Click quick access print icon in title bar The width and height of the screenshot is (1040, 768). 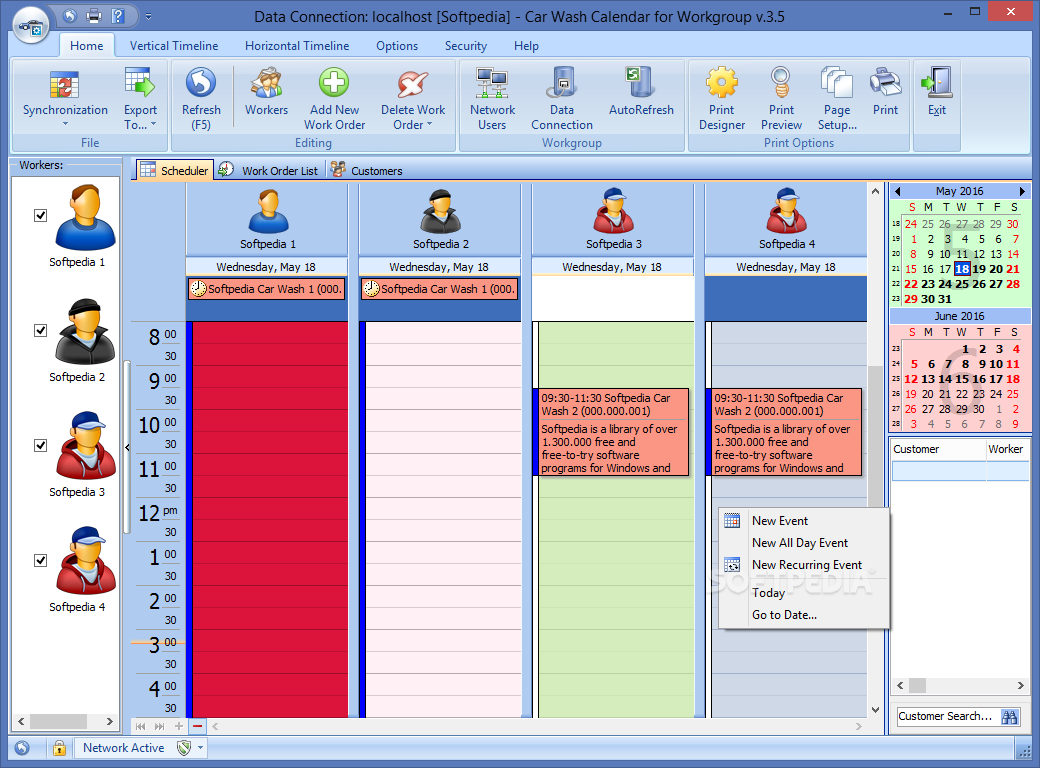click(94, 15)
